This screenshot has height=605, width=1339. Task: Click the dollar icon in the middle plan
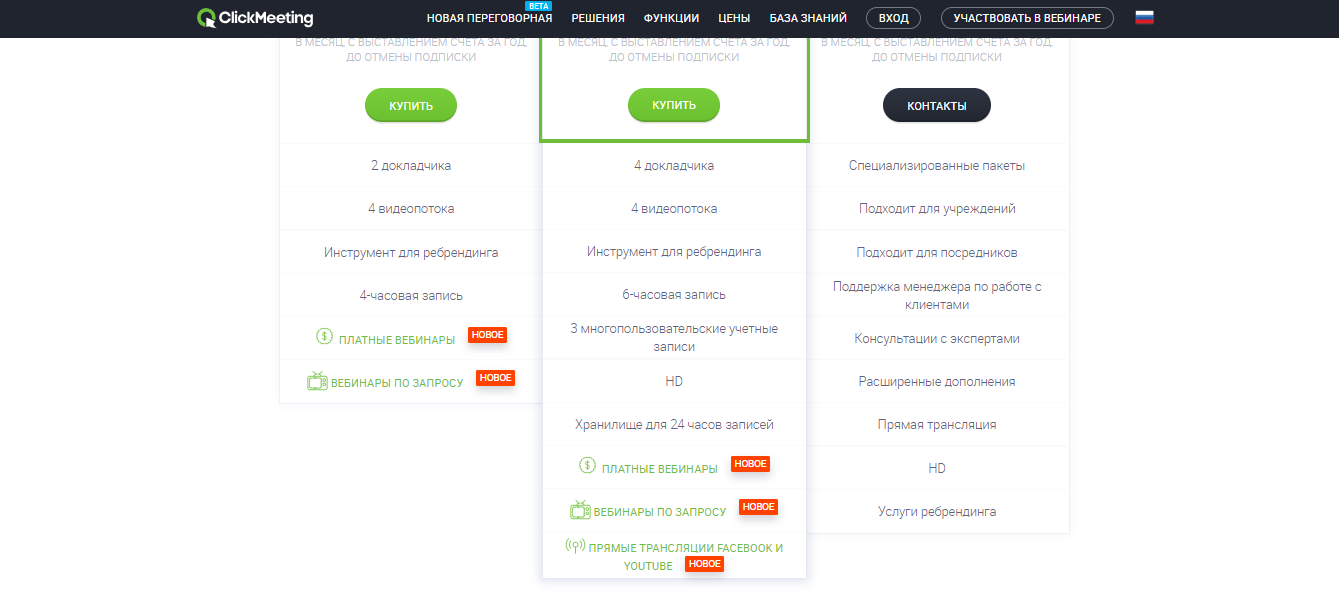(587, 466)
